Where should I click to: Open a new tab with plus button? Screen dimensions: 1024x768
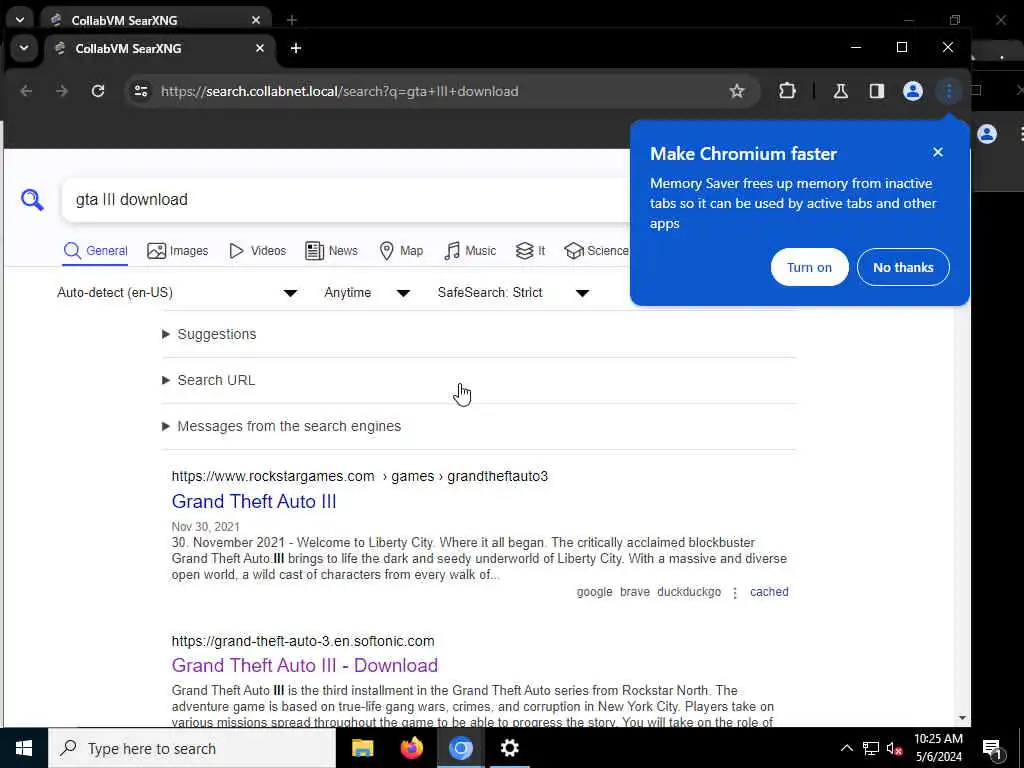(296, 48)
